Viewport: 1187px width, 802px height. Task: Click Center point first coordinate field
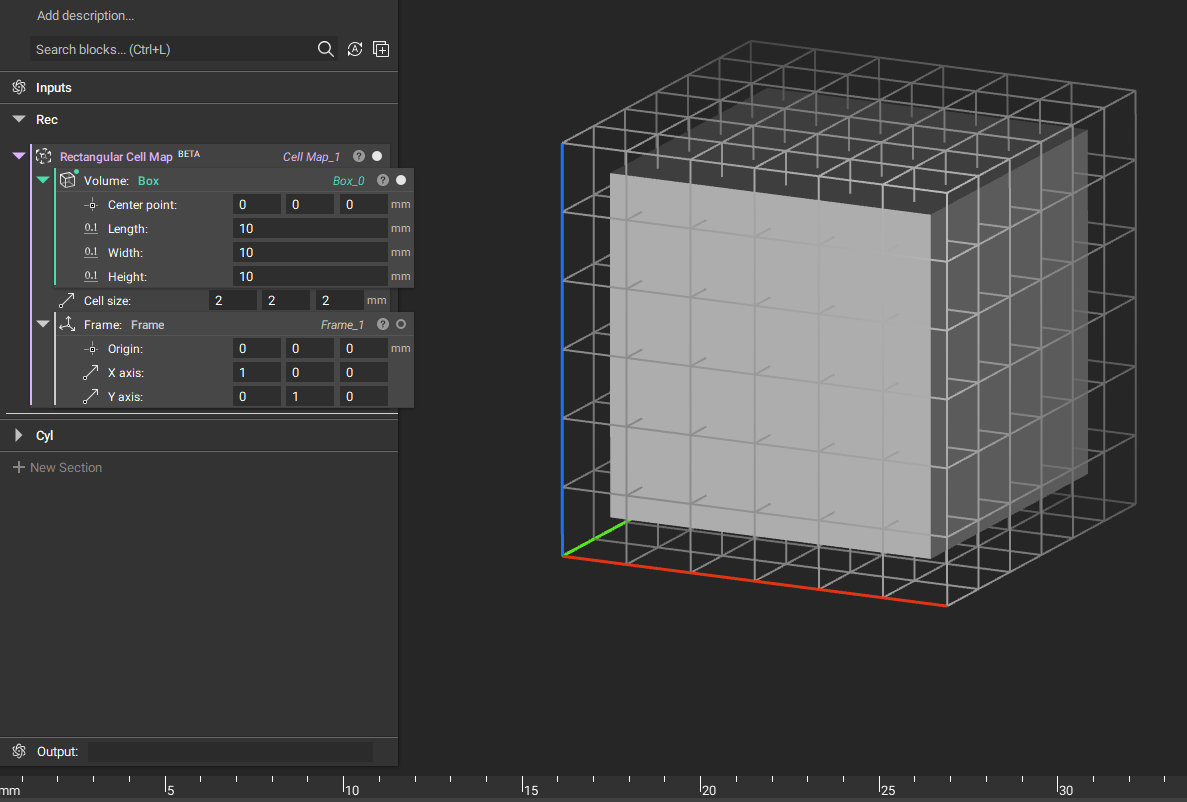pos(257,204)
